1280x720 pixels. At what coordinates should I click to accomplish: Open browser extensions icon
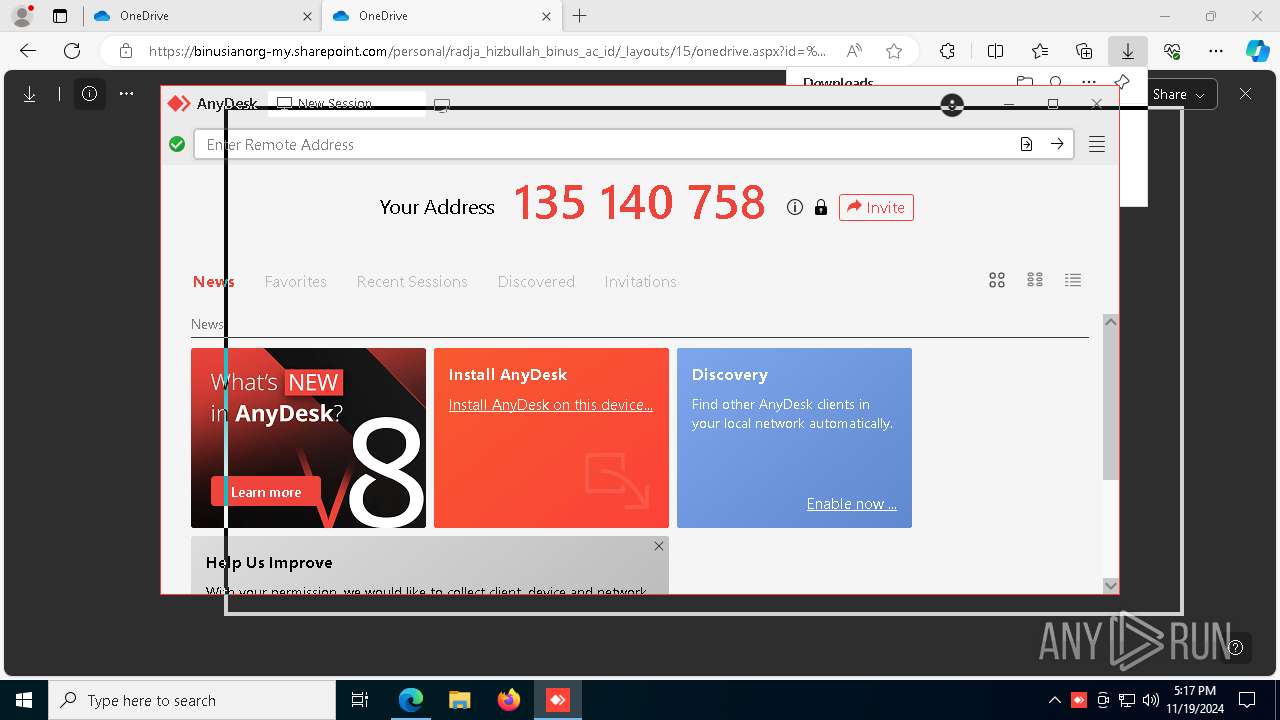947,51
